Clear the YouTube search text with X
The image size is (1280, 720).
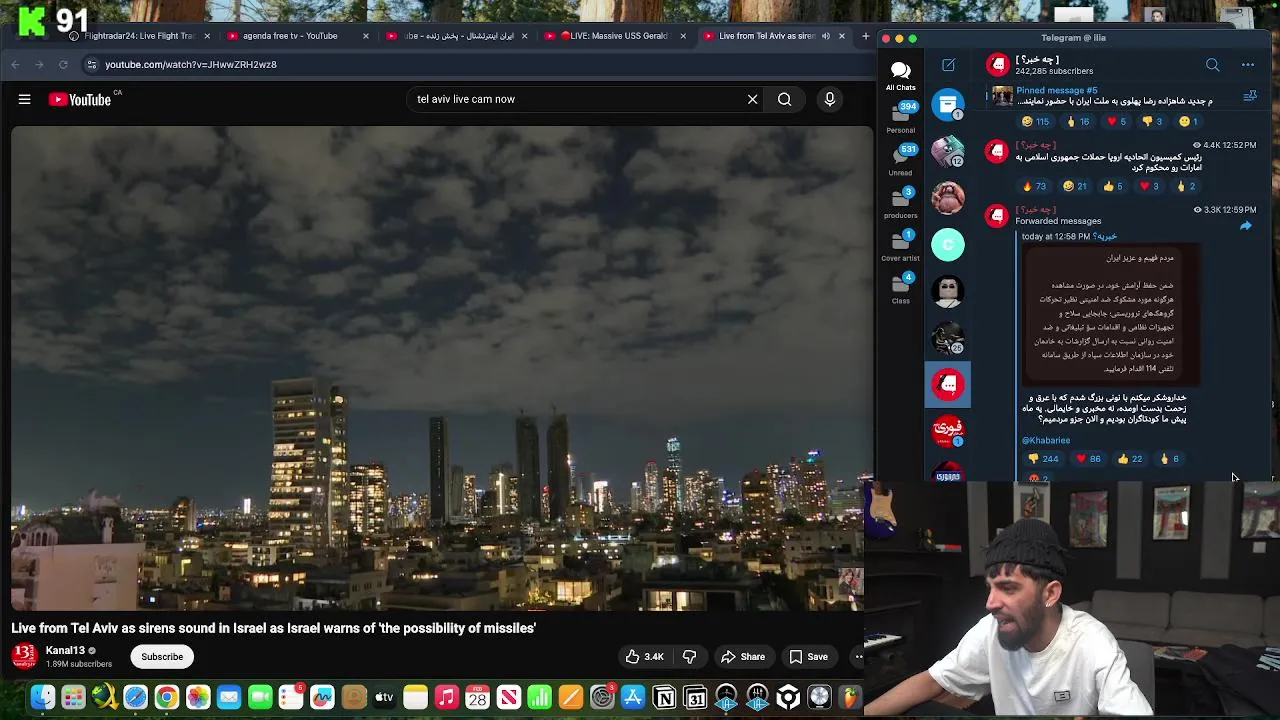coord(753,99)
